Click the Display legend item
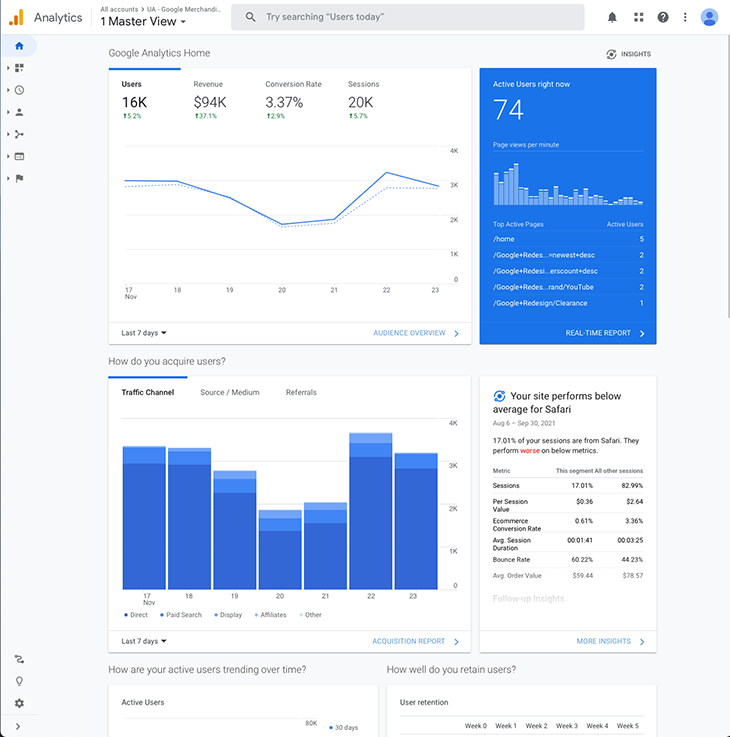The image size is (730, 737). click(228, 615)
